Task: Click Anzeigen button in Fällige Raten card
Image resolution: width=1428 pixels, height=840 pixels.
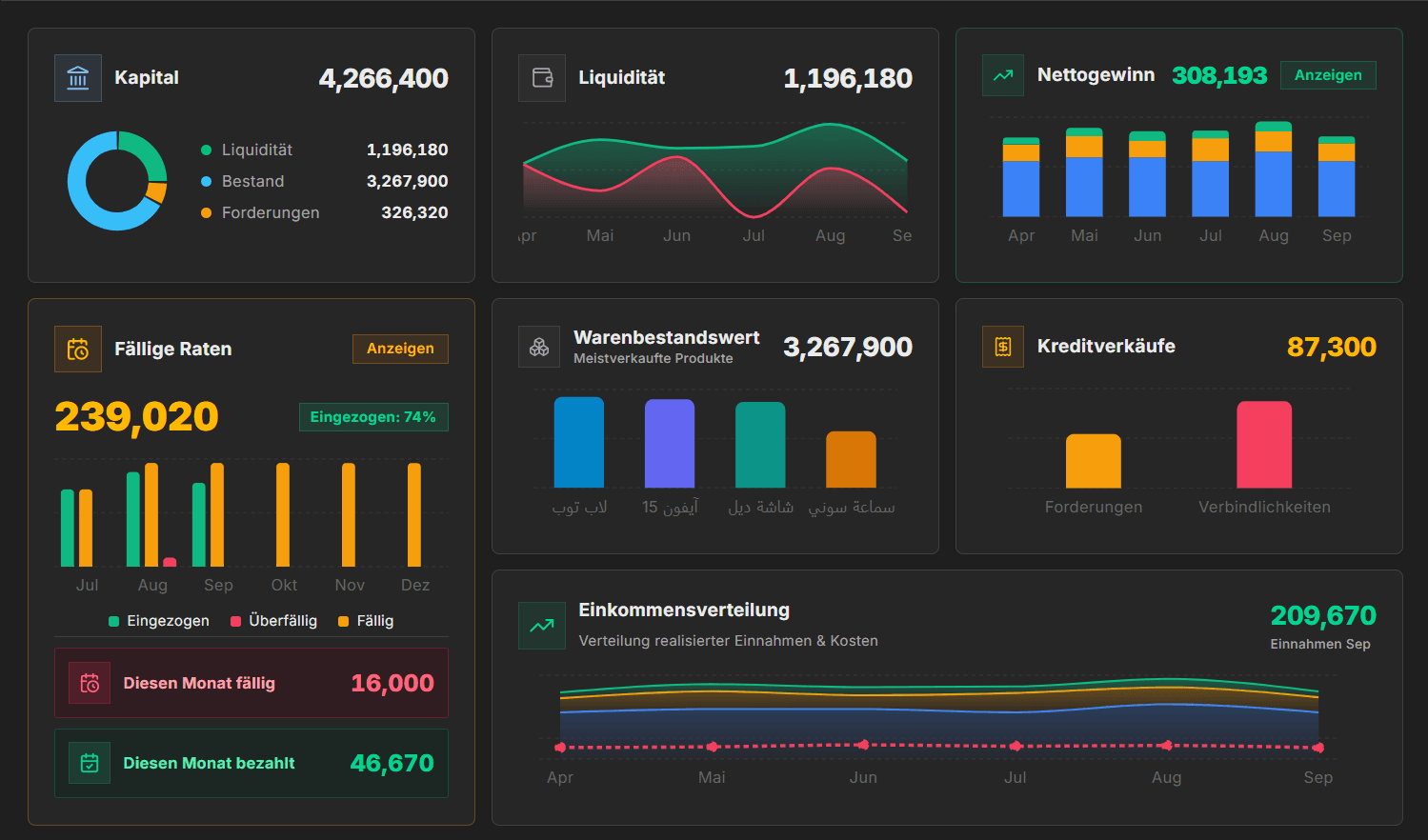Action: click(400, 349)
